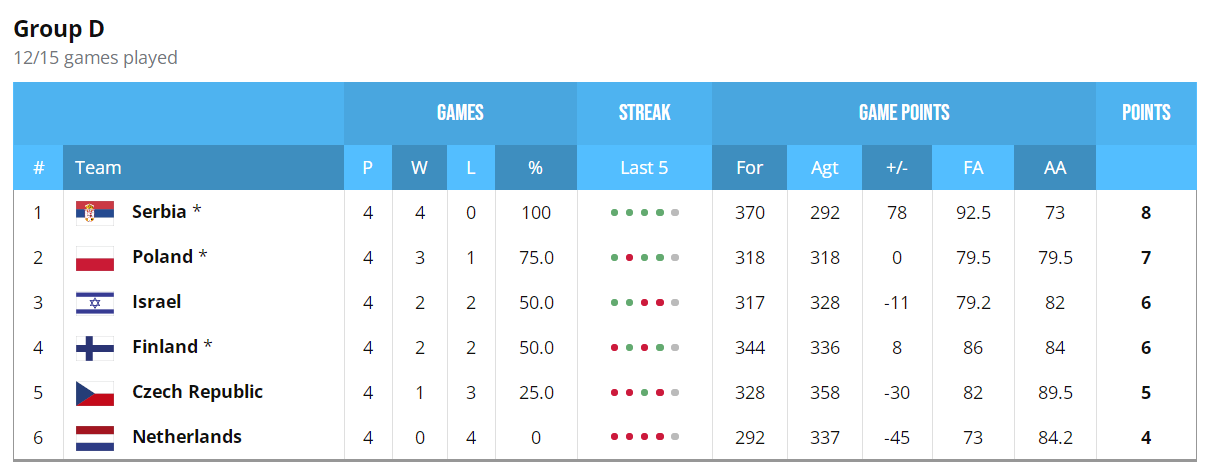Click Netherlands' Last 5 streak dots
The height and width of the screenshot is (470, 1211).
click(644, 438)
